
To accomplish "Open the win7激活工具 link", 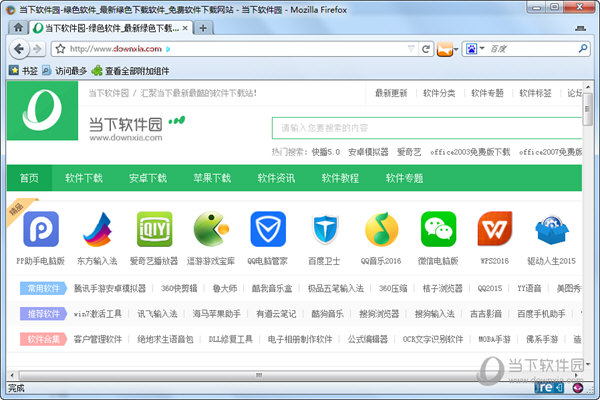I will (x=98, y=314).
